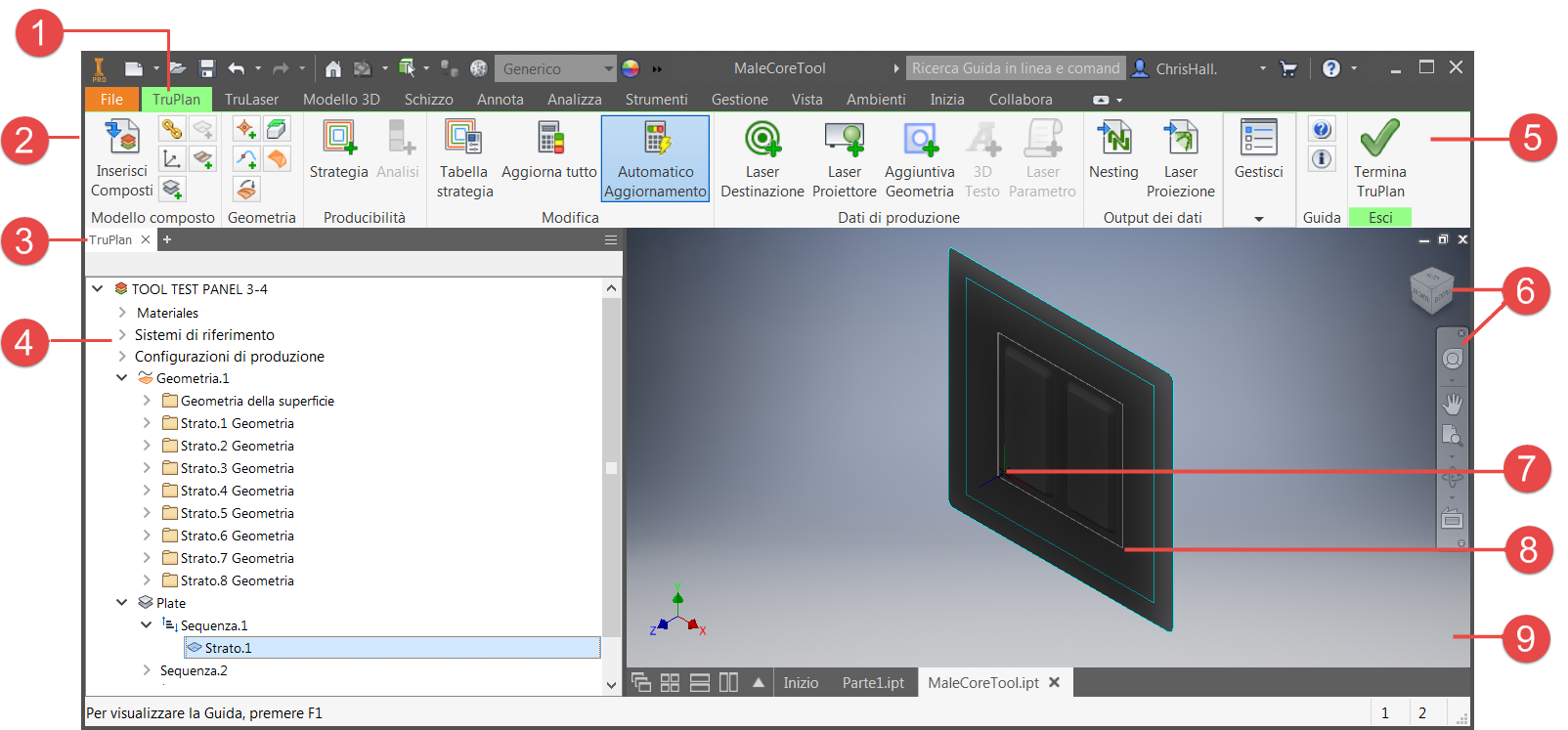Collapse the Plate node
The width and height of the screenshot is (1568, 730).
(122, 603)
